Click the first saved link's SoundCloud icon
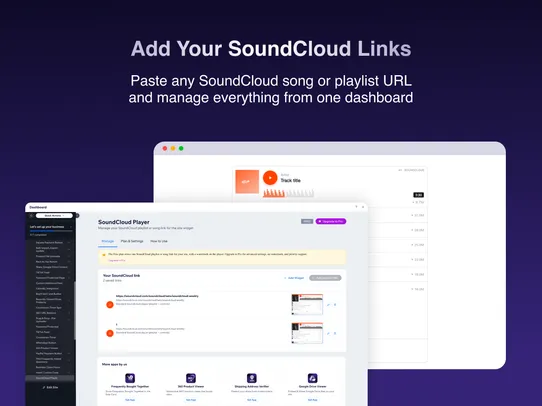 coord(110,304)
